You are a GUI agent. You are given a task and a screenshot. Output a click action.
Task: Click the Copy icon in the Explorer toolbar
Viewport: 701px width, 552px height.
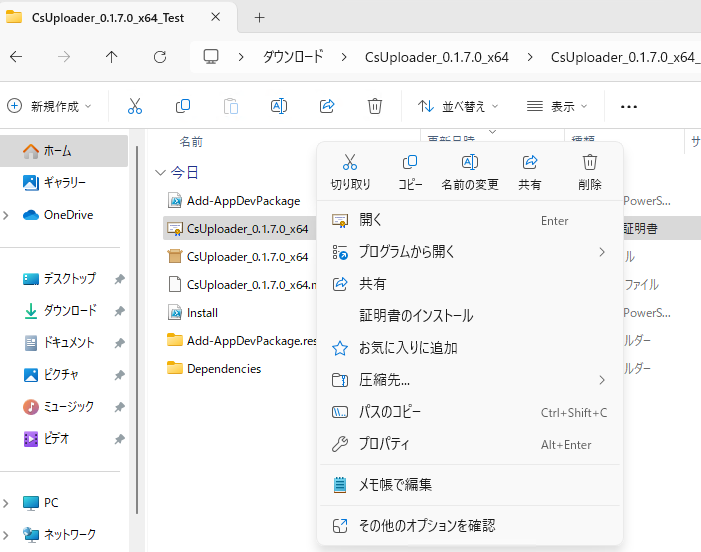(183, 106)
